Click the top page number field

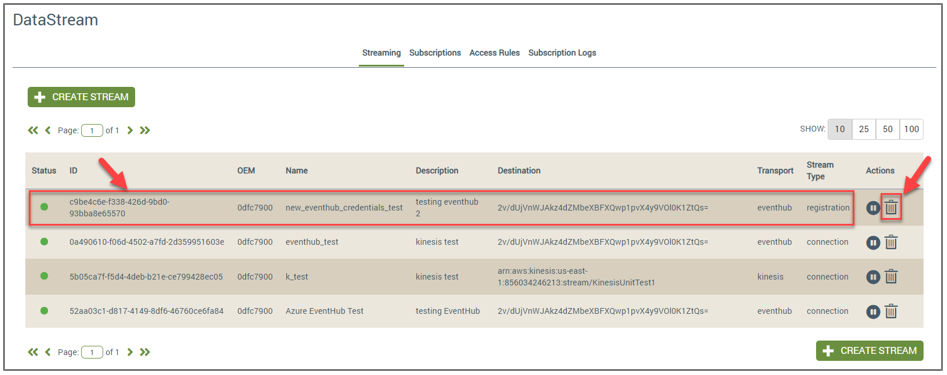click(x=92, y=130)
